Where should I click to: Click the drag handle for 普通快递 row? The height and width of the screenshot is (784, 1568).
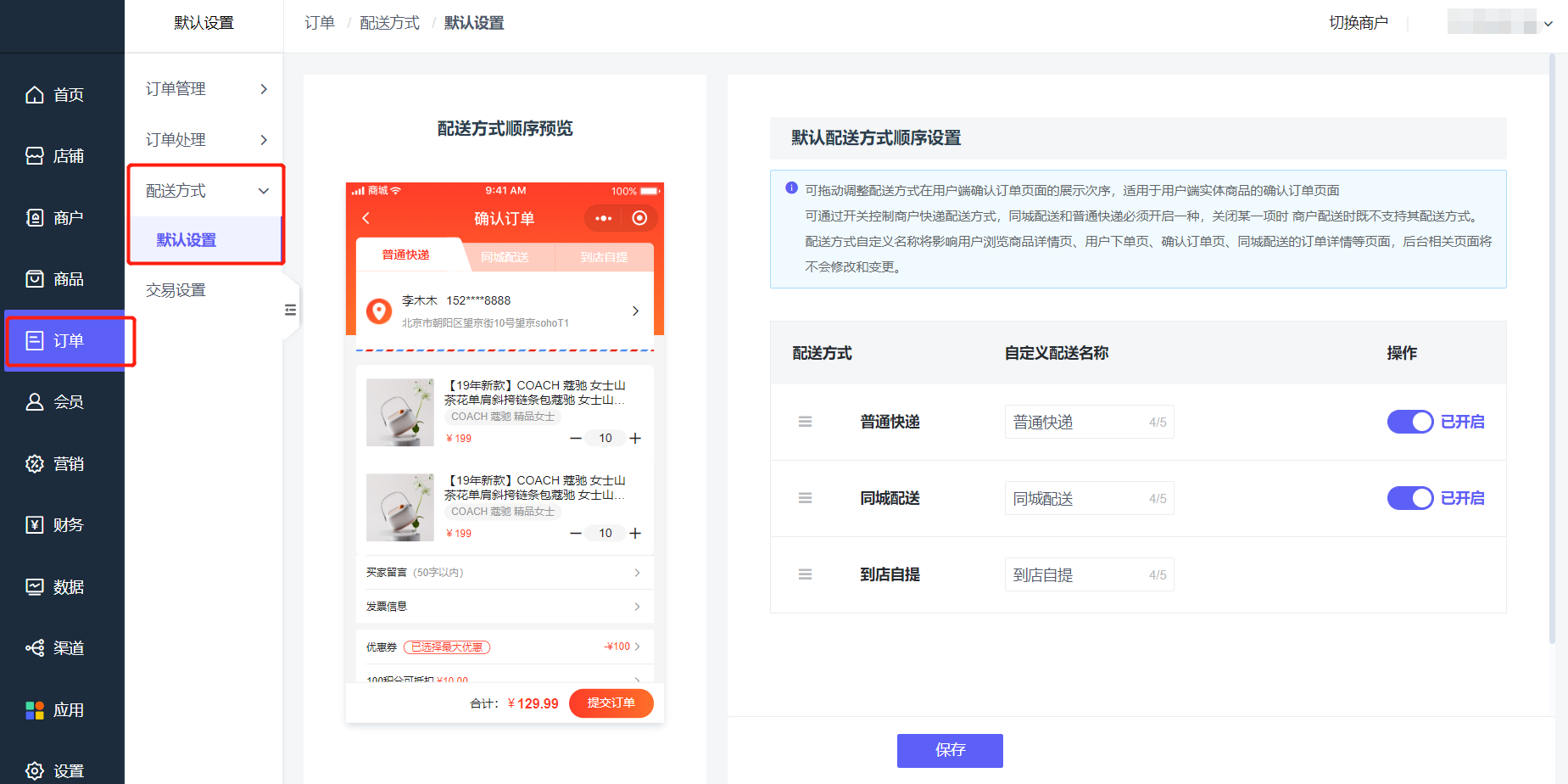[x=805, y=422]
